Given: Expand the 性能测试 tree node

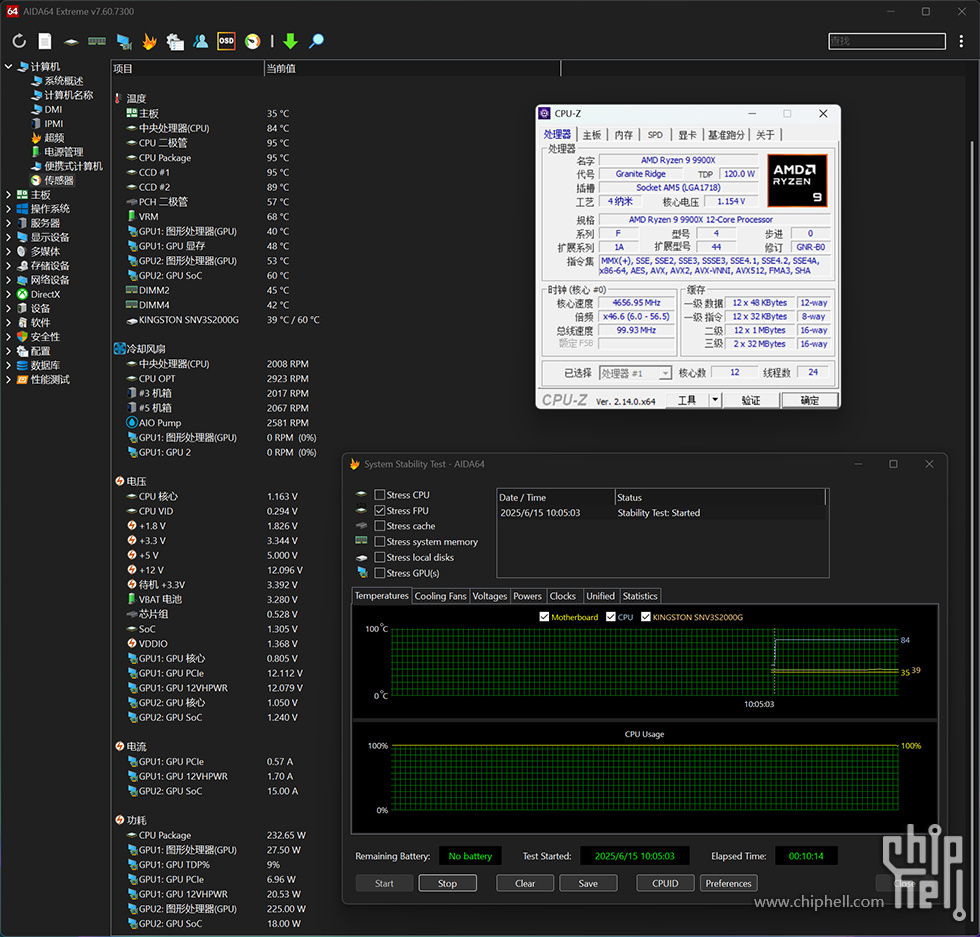Looking at the screenshot, I should pyautogui.click(x=8, y=379).
